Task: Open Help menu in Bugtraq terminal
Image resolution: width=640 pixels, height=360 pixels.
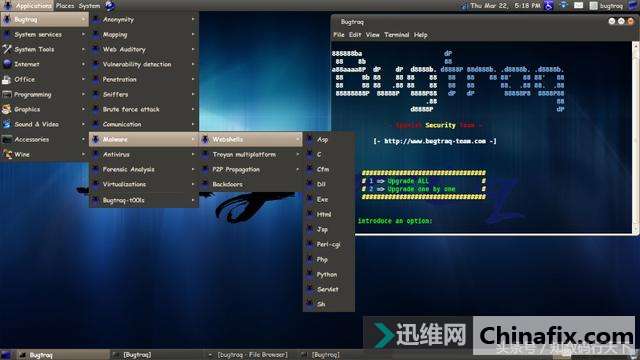Action: pyautogui.click(x=420, y=35)
